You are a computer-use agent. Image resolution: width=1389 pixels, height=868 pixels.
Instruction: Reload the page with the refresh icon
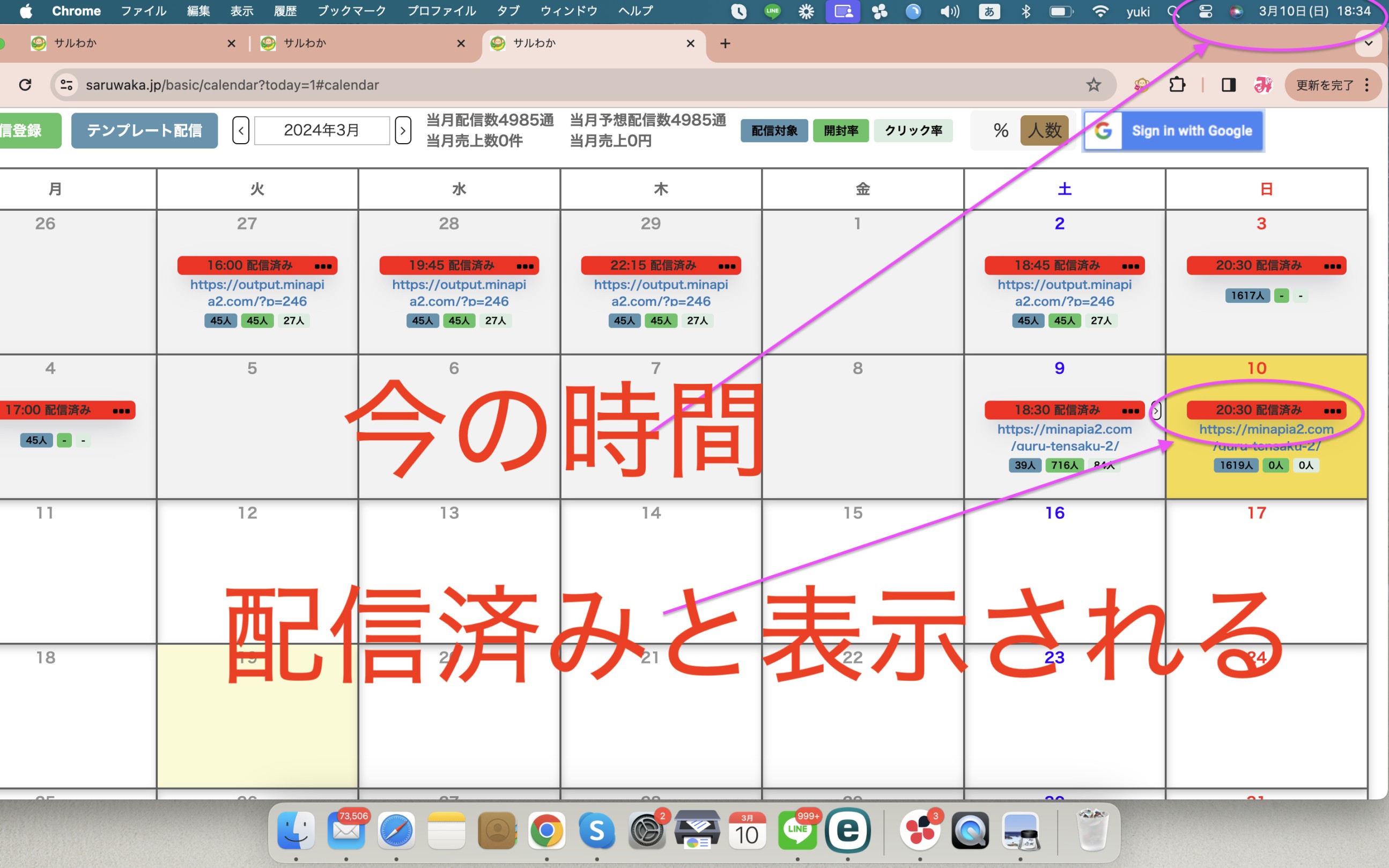click(25, 85)
